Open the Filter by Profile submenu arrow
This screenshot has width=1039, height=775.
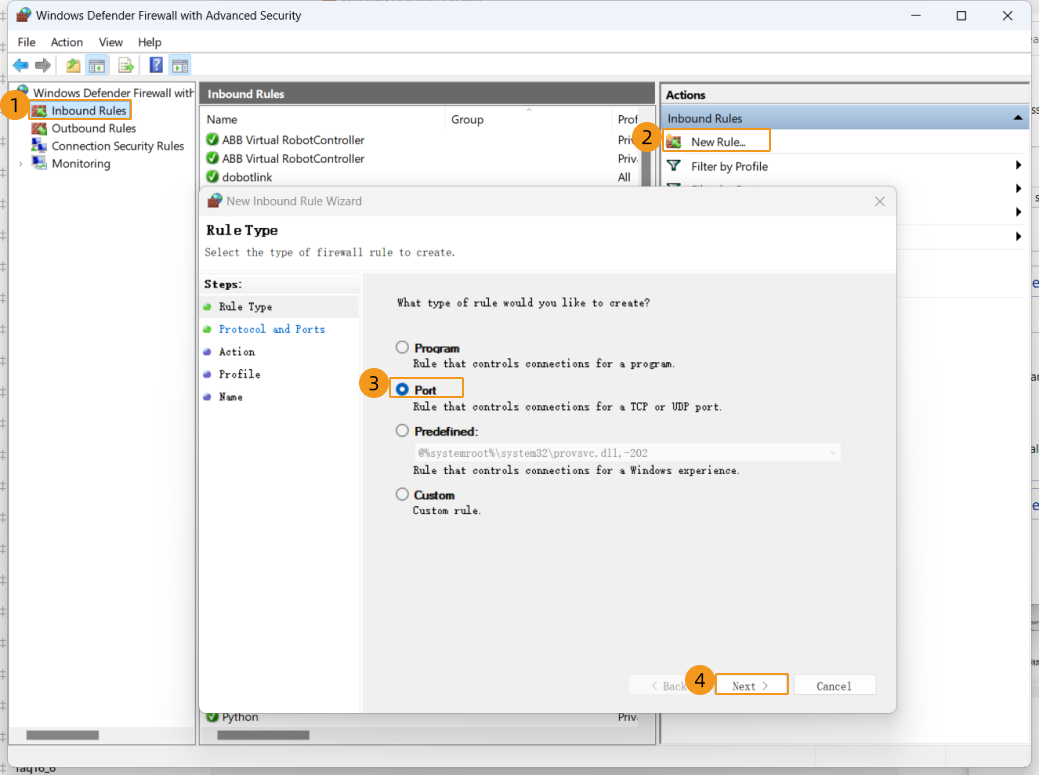(1018, 166)
